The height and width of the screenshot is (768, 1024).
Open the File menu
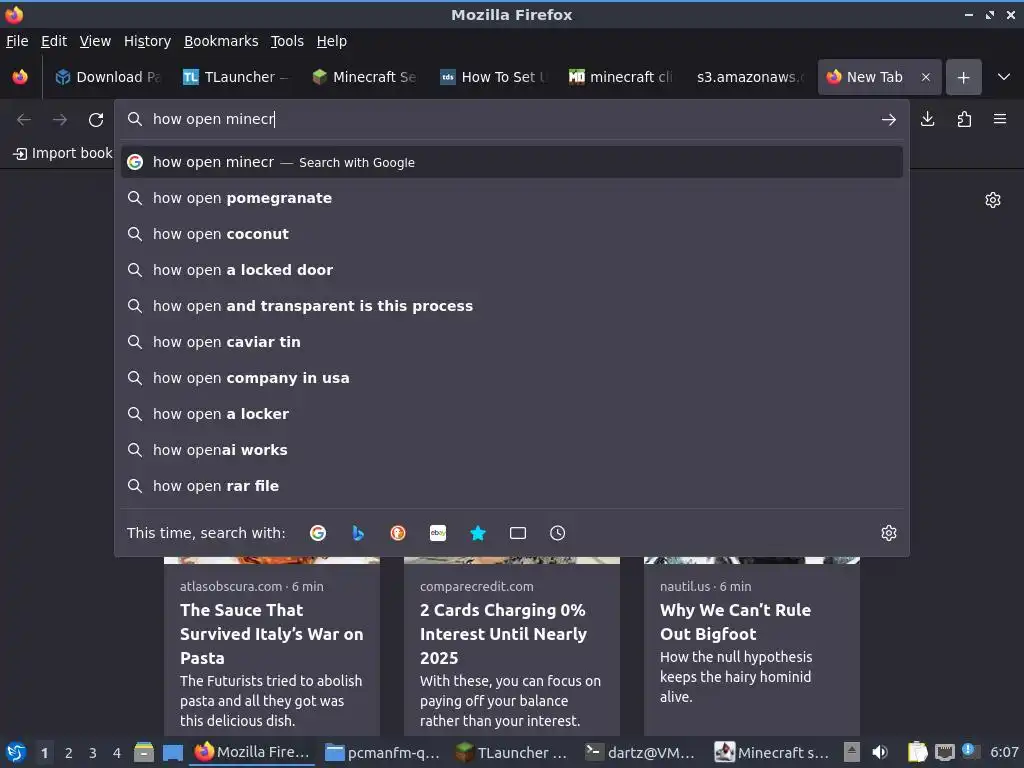17,41
